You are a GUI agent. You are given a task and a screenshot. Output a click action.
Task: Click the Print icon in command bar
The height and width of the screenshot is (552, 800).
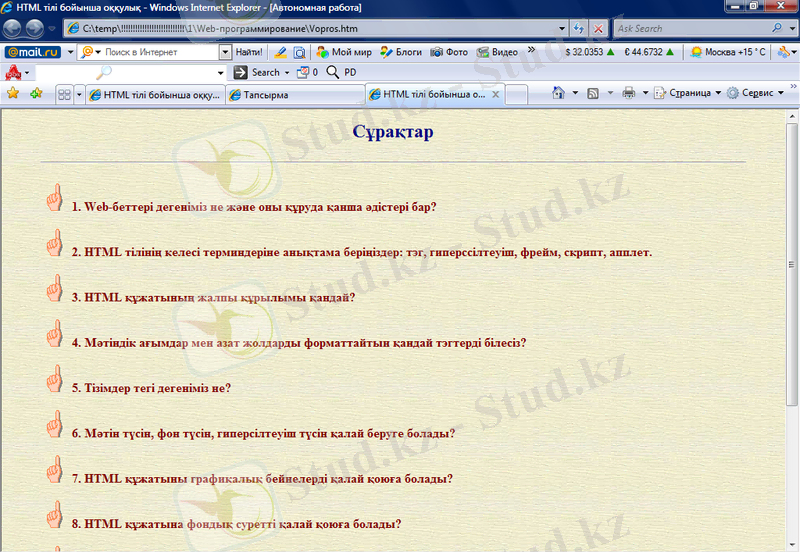pyautogui.click(x=629, y=93)
